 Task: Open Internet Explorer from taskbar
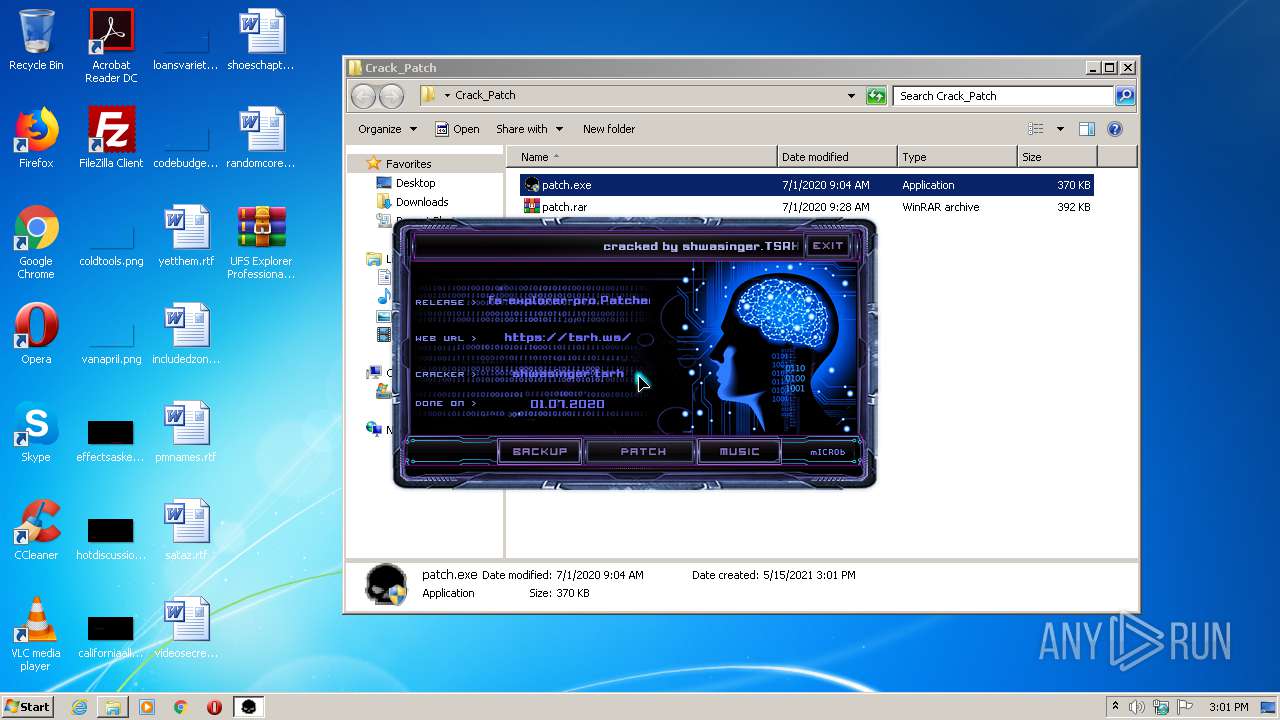(x=79, y=707)
